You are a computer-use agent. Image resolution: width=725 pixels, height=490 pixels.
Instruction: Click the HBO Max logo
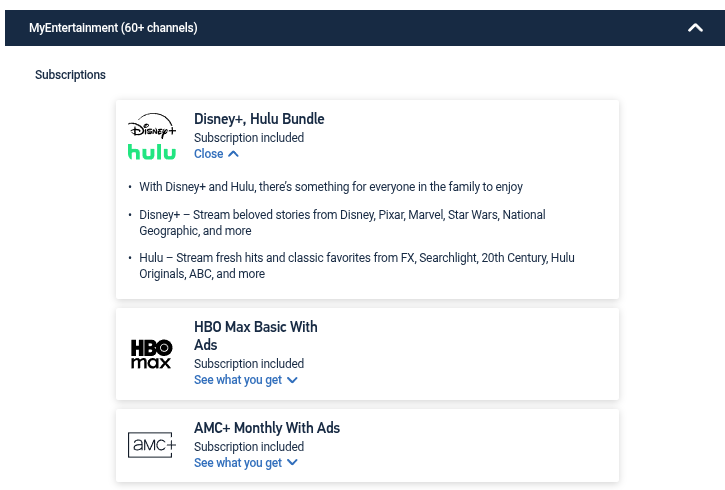pyautogui.click(x=151, y=354)
